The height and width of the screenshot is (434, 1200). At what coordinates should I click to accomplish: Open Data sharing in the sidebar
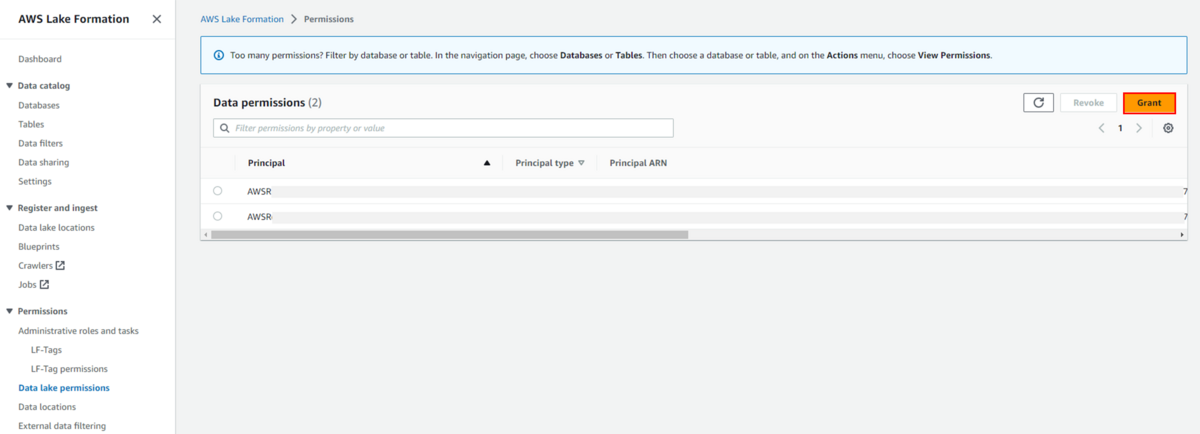44,162
